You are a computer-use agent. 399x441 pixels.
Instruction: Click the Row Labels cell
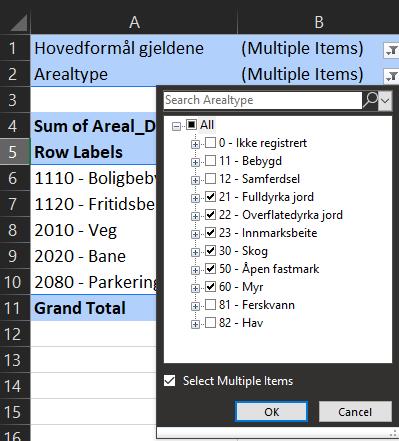click(x=93, y=152)
